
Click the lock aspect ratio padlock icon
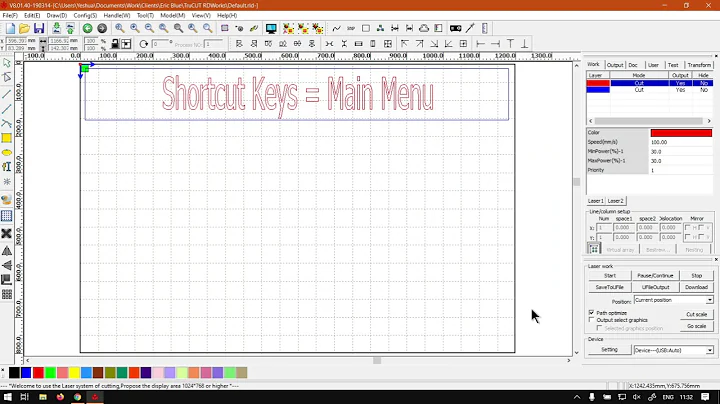pyautogui.click(x=115, y=44)
